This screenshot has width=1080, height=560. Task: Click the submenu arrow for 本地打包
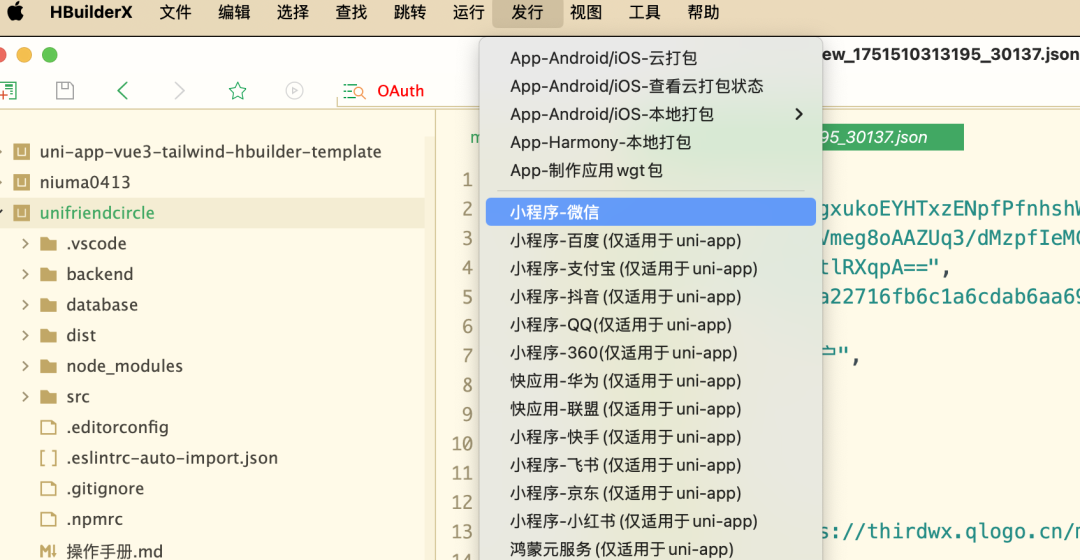799,114
